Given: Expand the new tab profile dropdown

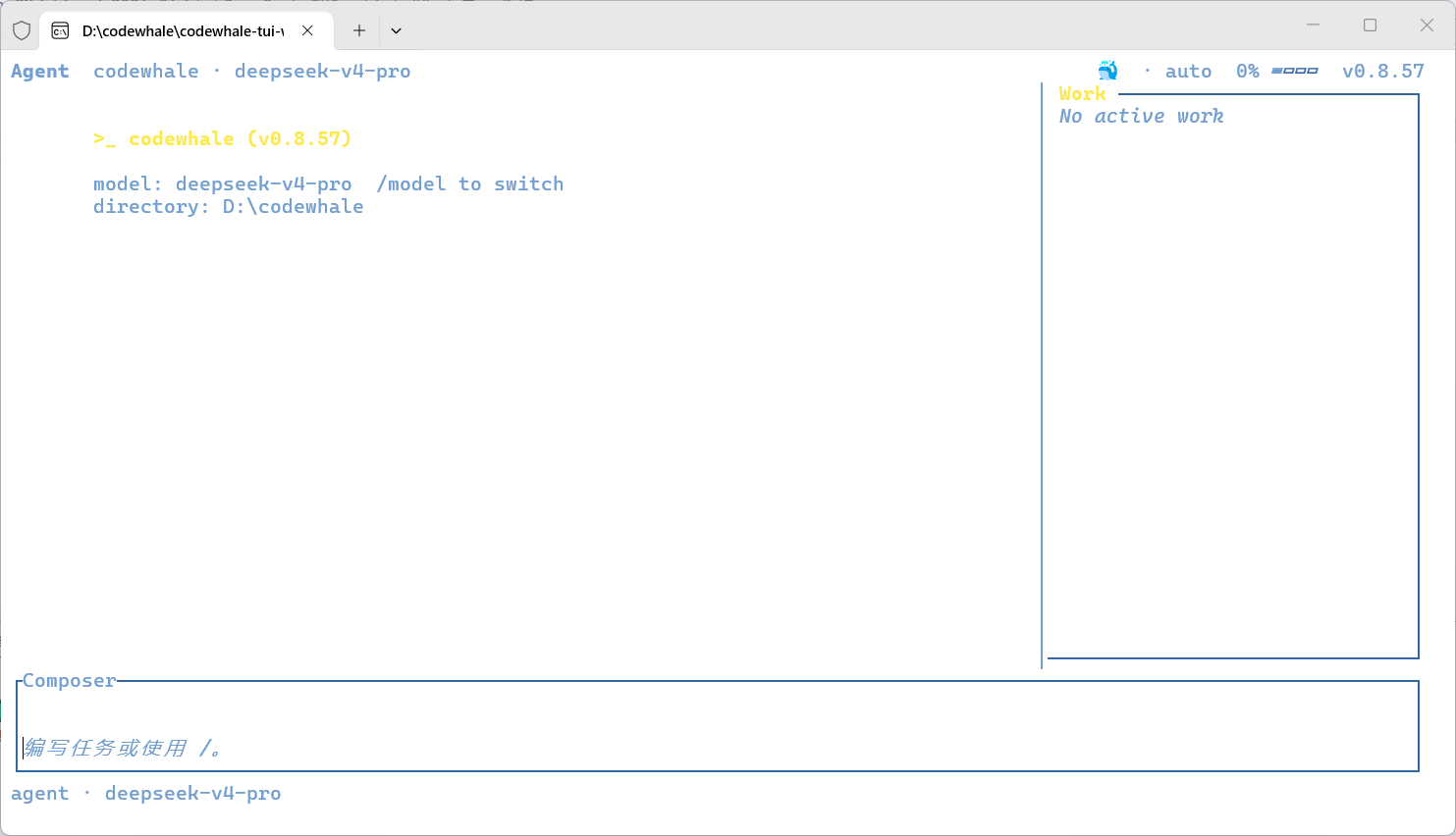Looking at the screenshot, I should [396, 30].
